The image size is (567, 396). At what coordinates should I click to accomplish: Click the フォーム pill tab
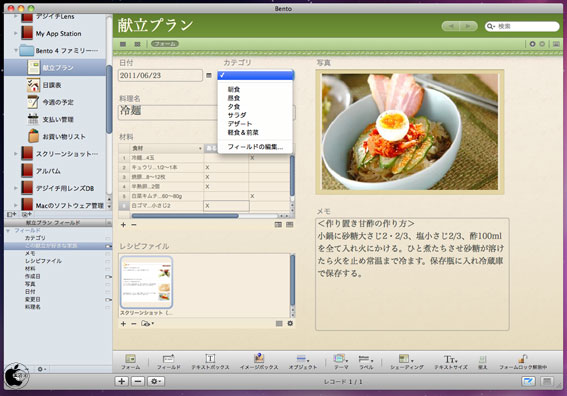[165, 44]
